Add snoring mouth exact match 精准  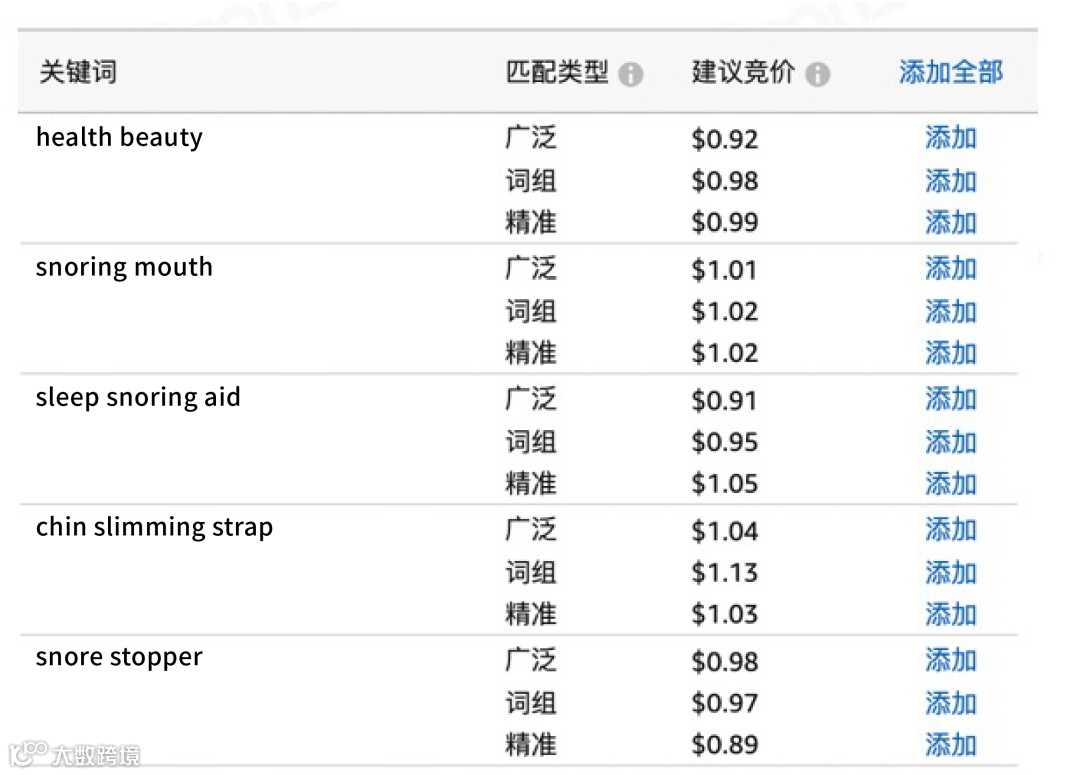[951, 353]
